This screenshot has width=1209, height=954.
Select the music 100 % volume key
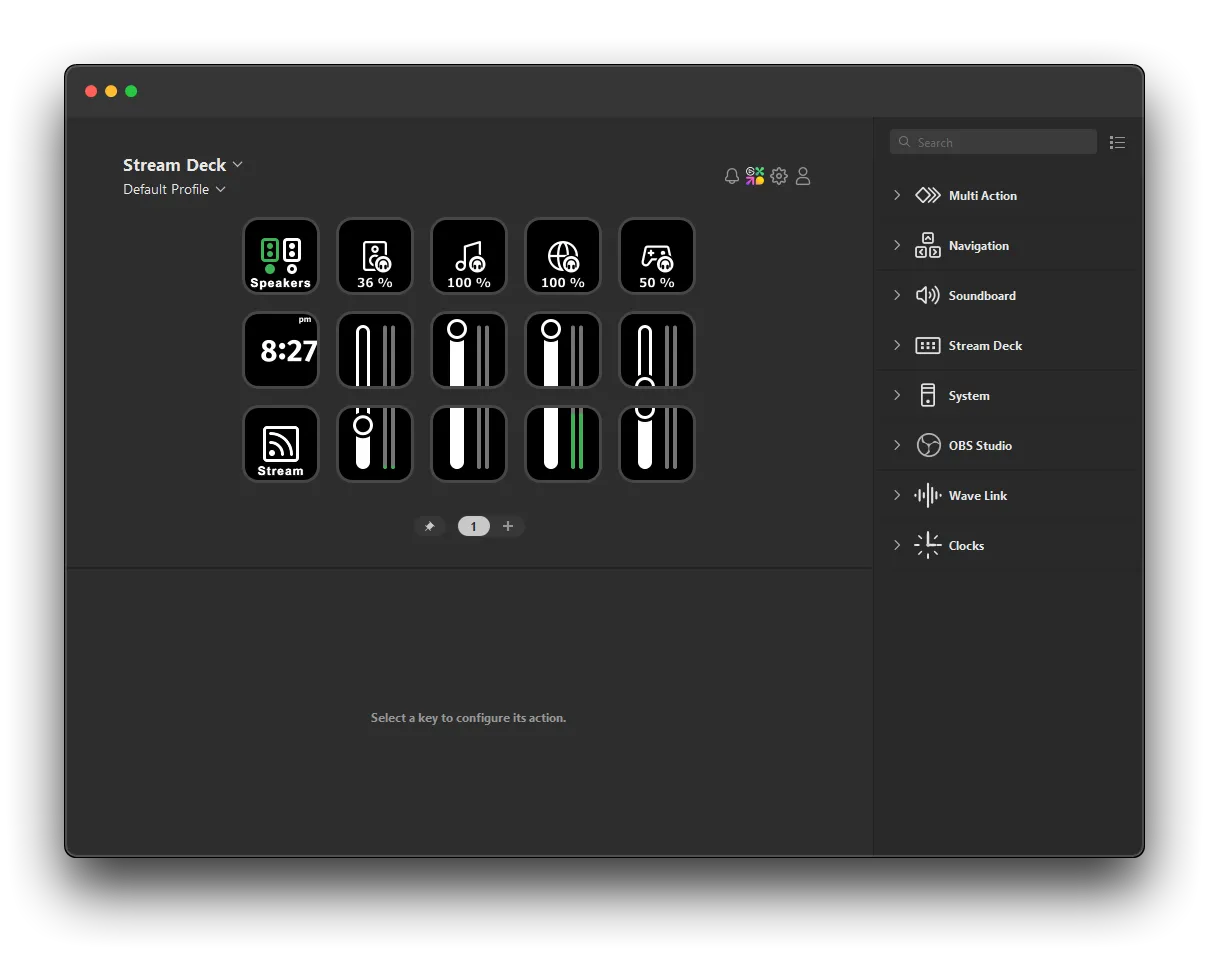pos(469,256)
